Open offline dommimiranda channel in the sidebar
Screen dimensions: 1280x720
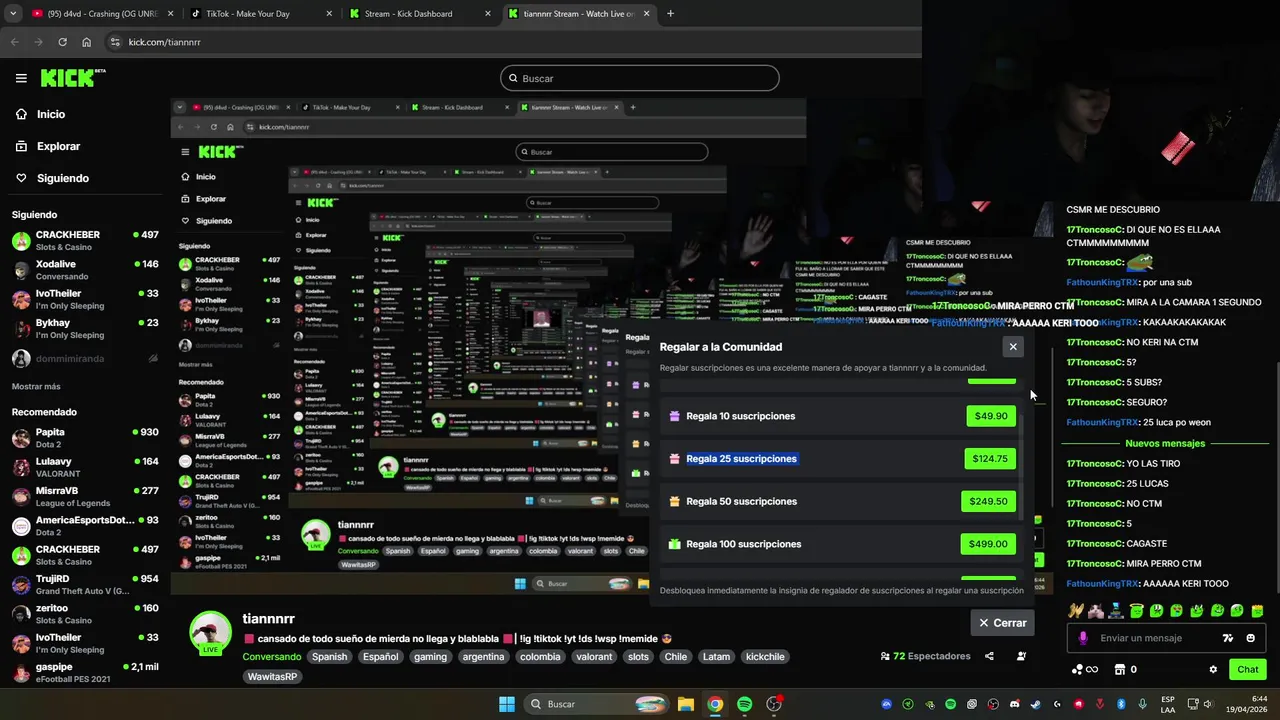(85, 358)
